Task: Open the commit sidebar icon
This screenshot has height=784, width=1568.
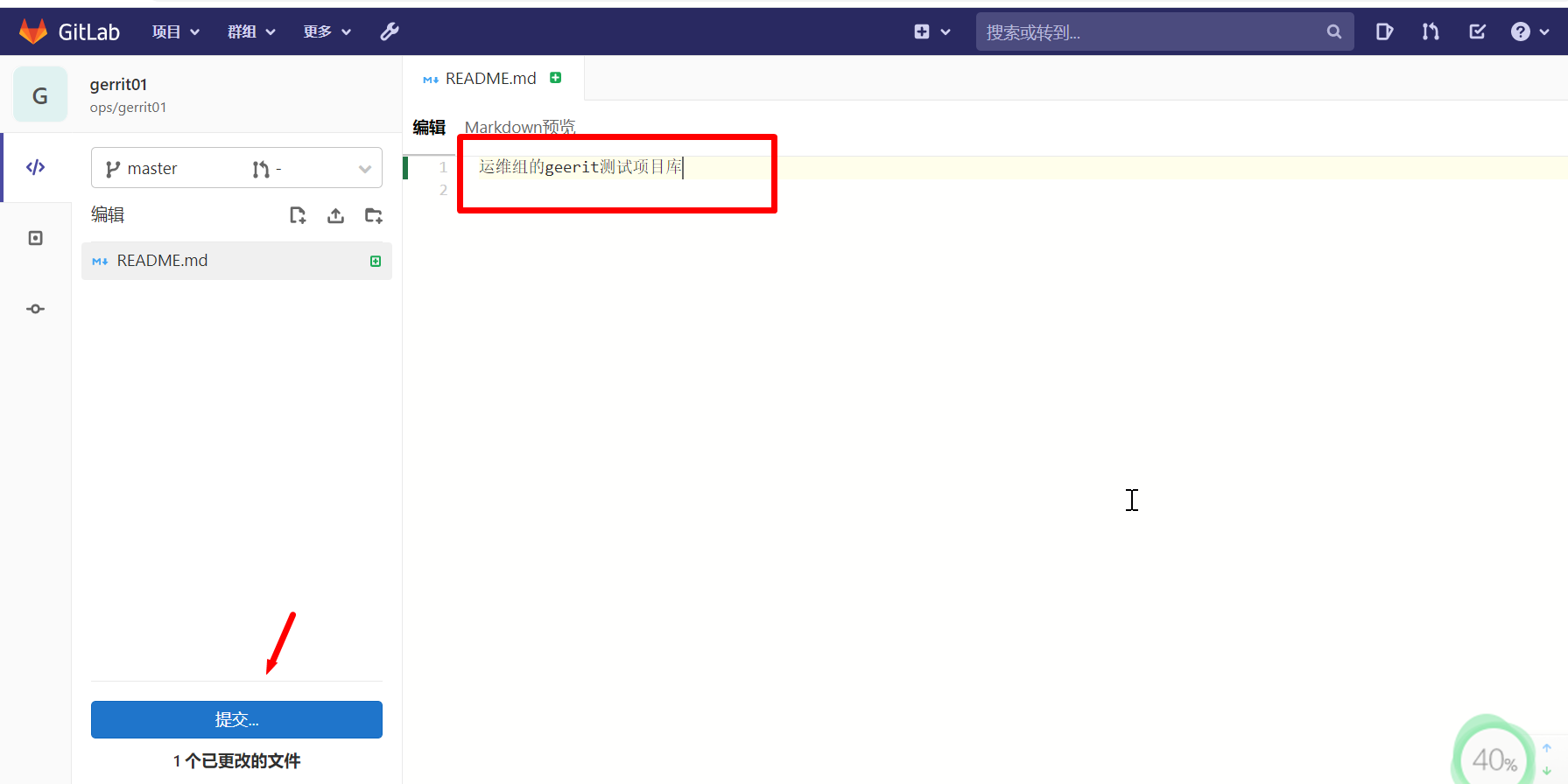Action: (x=36, y=309)
